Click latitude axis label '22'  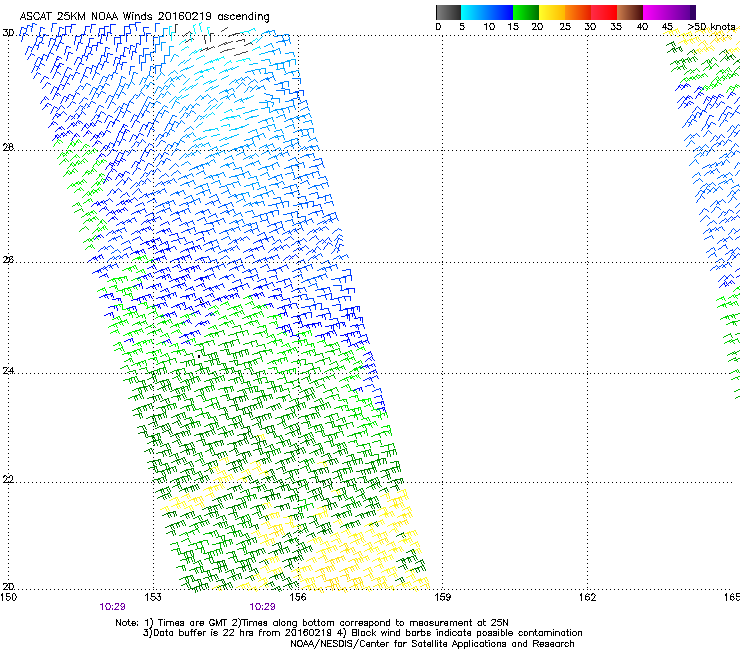tap(8, 479)
